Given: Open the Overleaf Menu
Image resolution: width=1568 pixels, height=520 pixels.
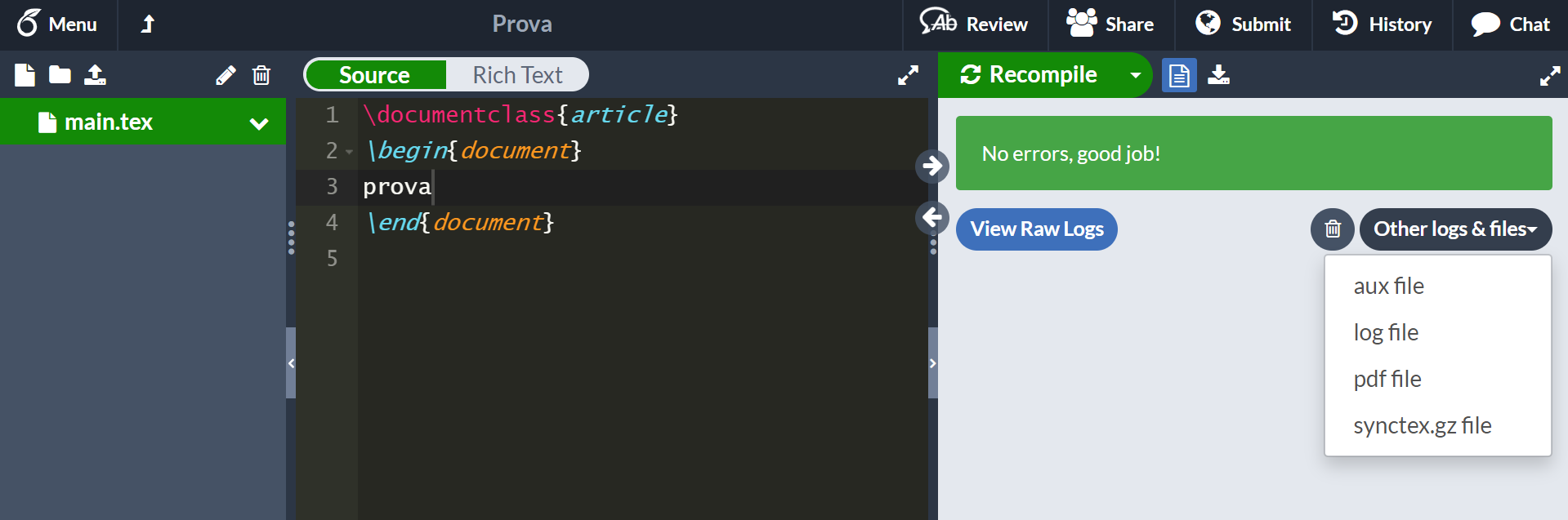Looking at the screenshot, I should pos(57,24).
